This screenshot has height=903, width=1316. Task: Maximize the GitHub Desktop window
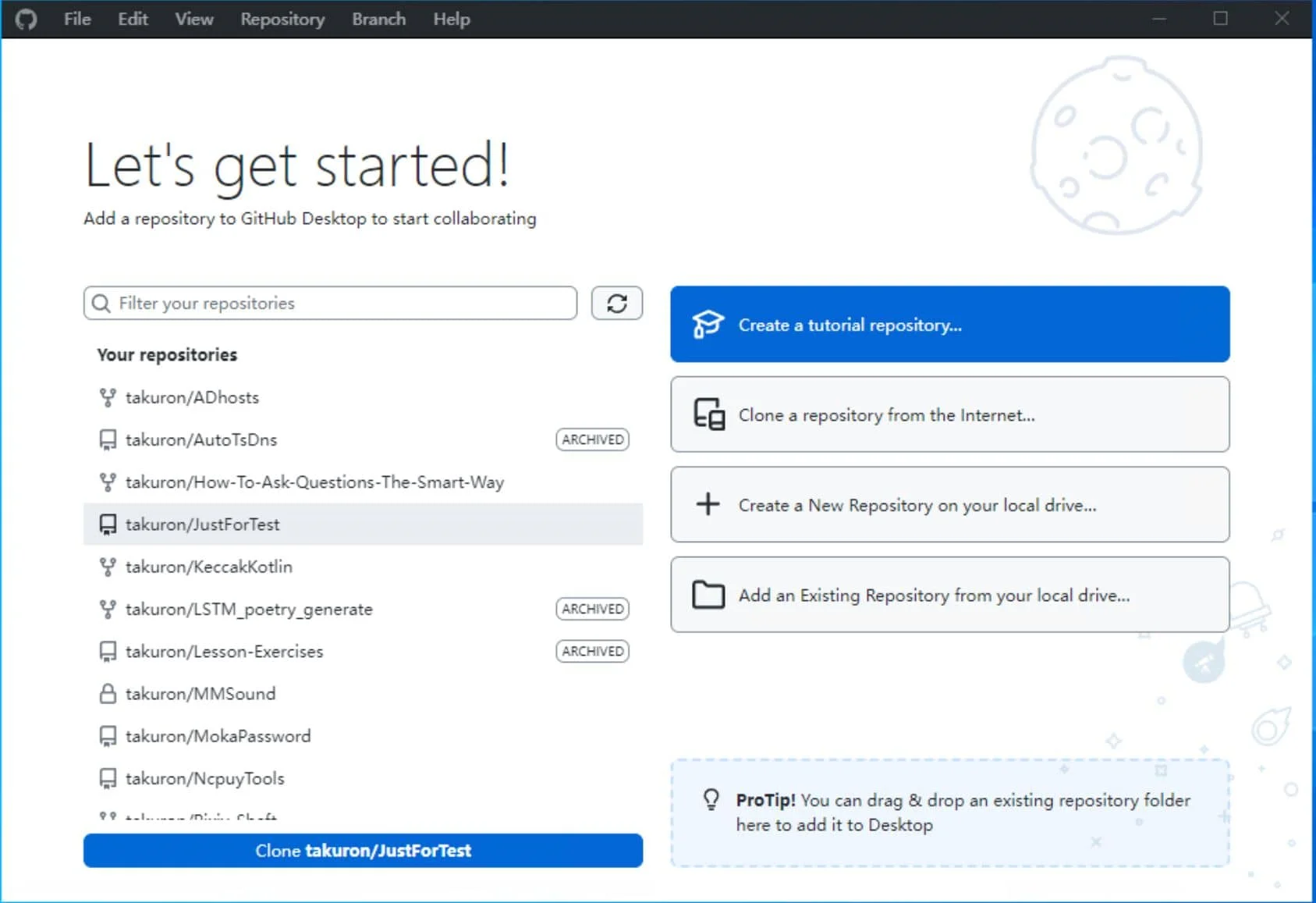pos(1221,19)
